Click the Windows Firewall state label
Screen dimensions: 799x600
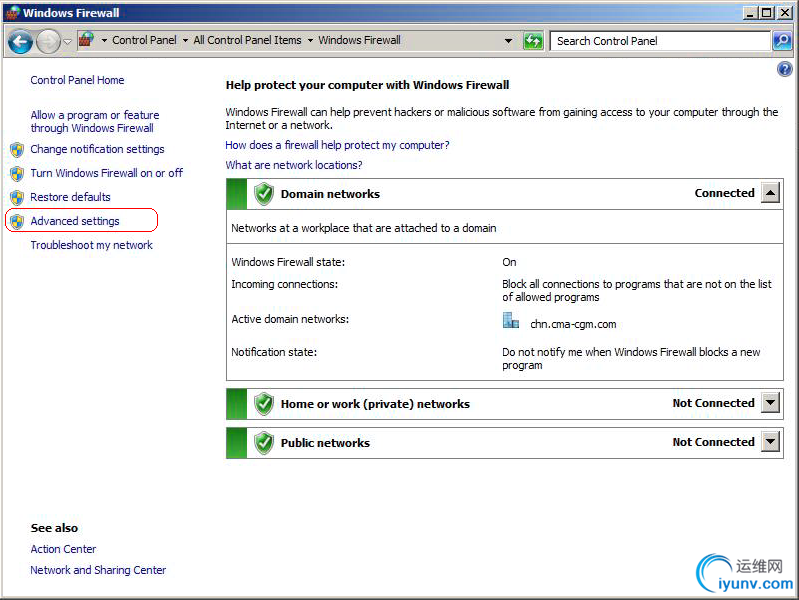pos(288,262)
